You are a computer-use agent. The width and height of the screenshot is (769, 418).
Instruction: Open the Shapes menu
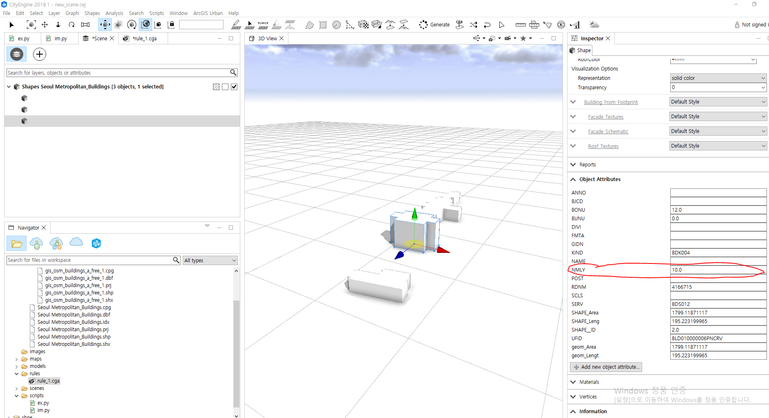(92, 13)
